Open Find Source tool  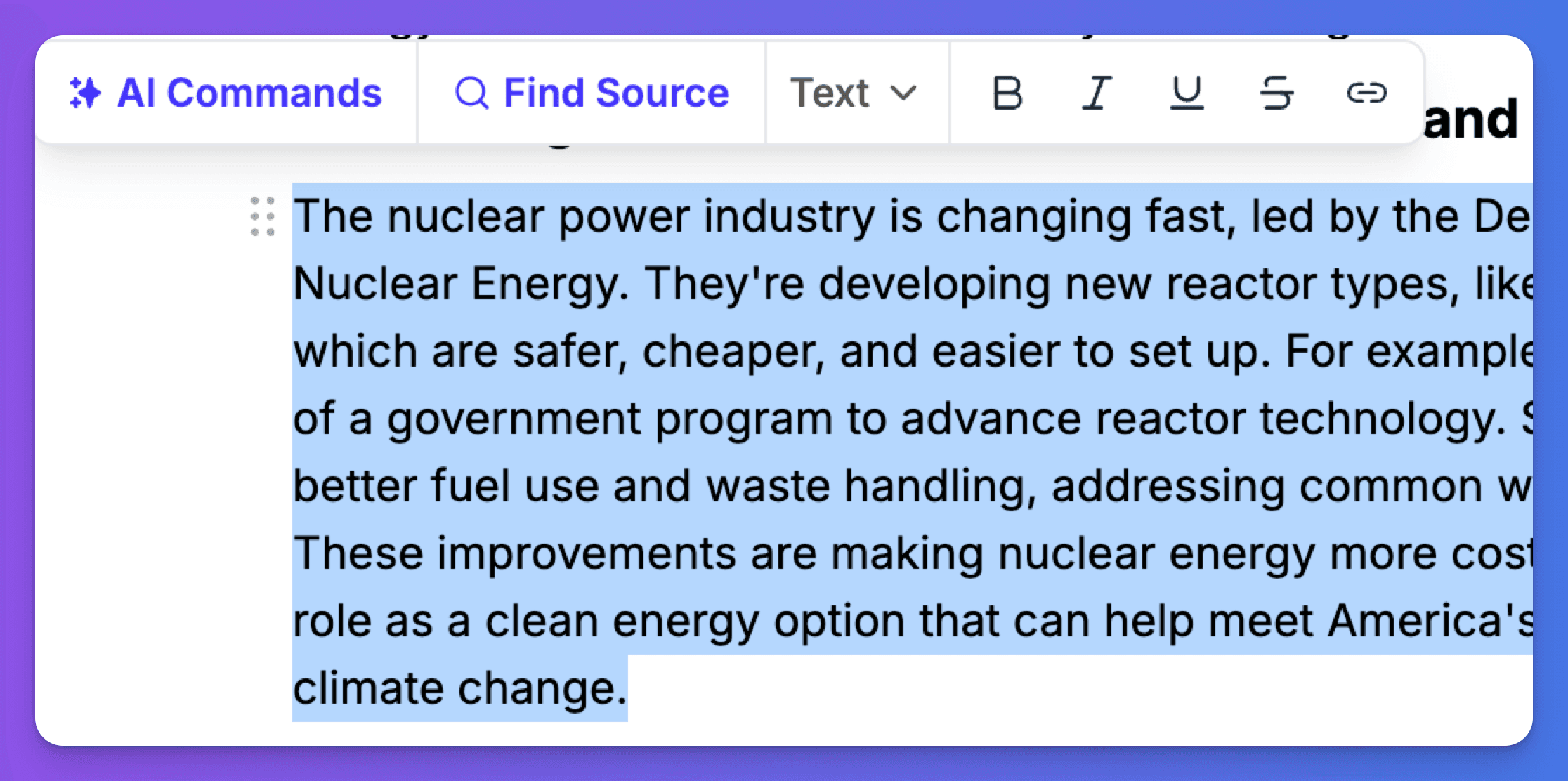[x=591, y=93]
